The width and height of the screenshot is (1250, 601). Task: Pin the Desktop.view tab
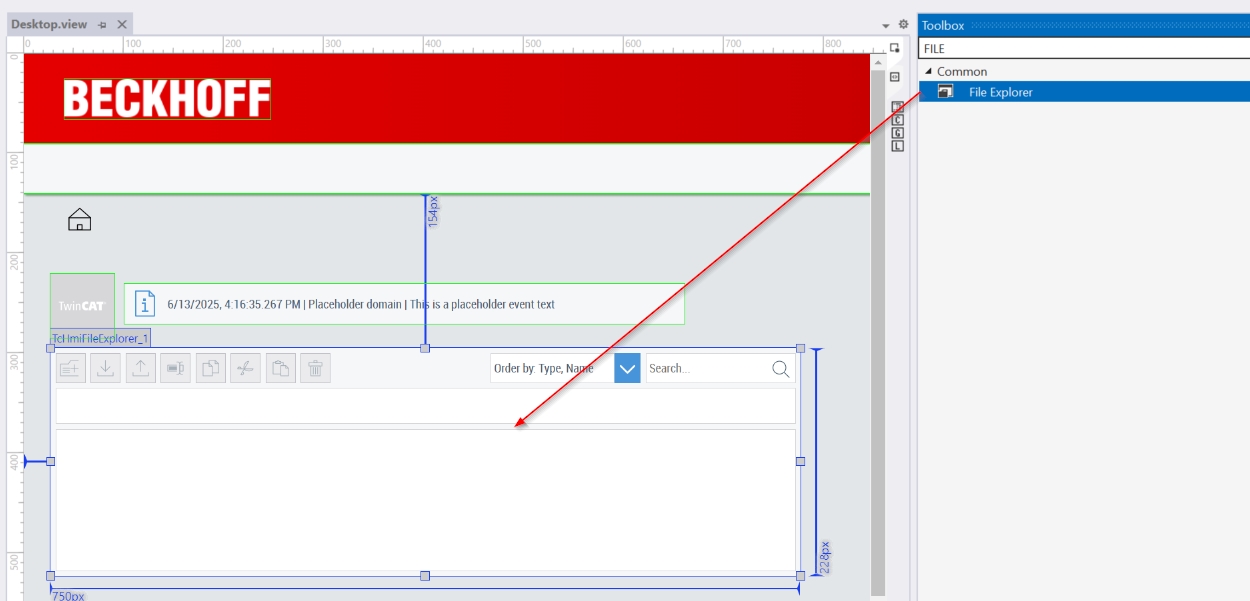(102, 24)
